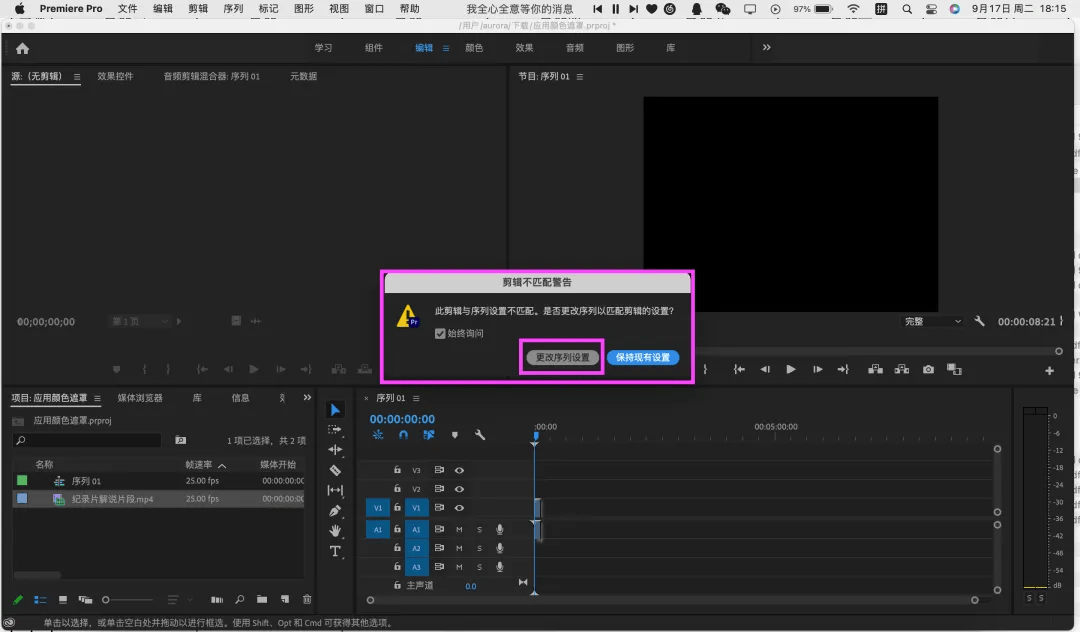Image resolution: width=1080 pixels, height=632 pixels.
Task: Open the 序列 01 timeline panel menu
Action: coord(416,398)
